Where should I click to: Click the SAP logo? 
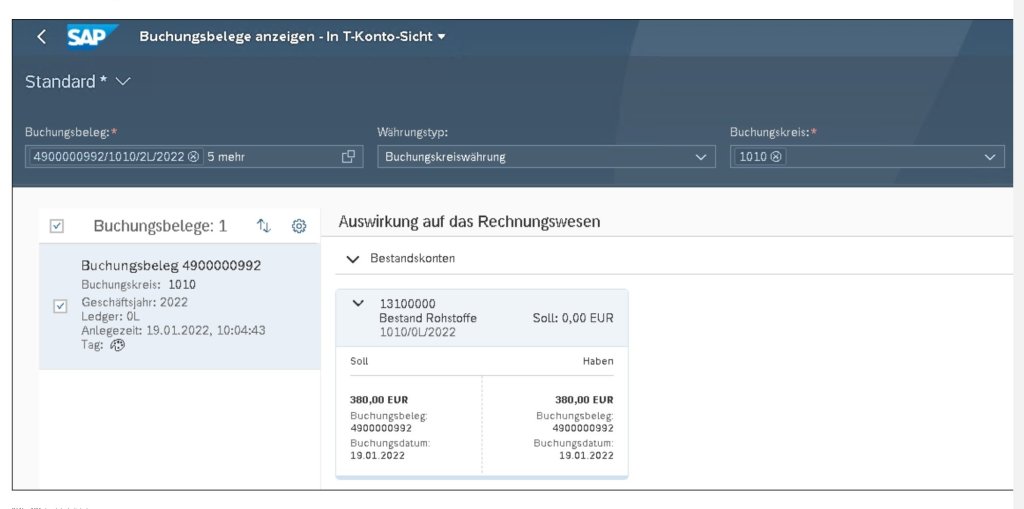(91, 37)
